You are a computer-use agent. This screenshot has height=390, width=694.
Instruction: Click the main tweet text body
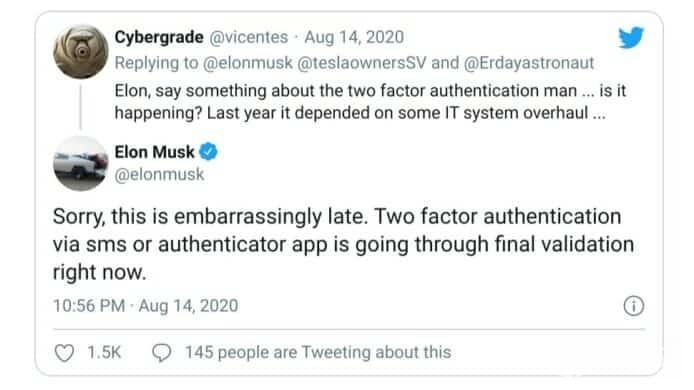click(343, 244)
